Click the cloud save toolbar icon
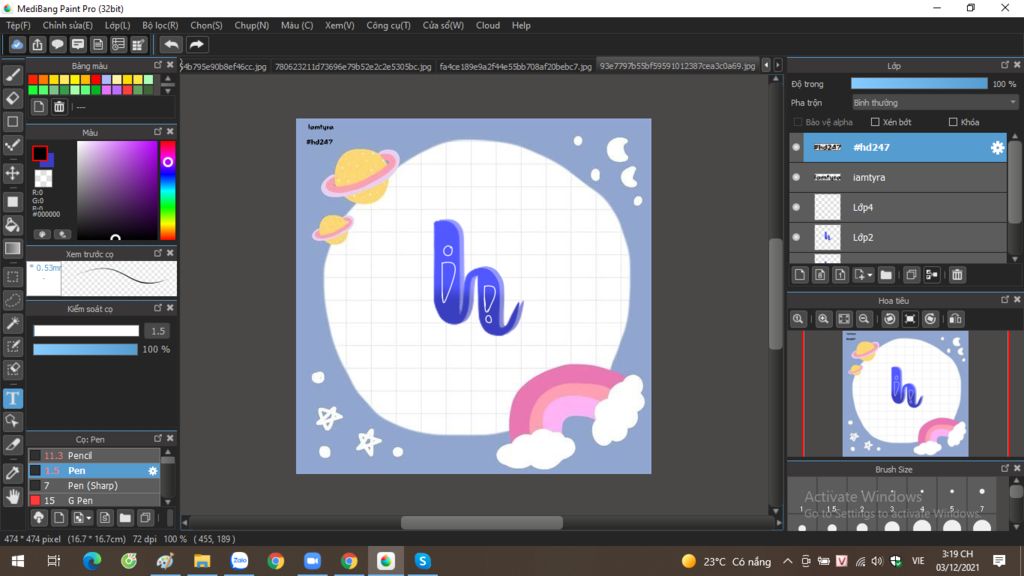The width and height of the screenshot is (1024, 576). [x=17, y=44]
